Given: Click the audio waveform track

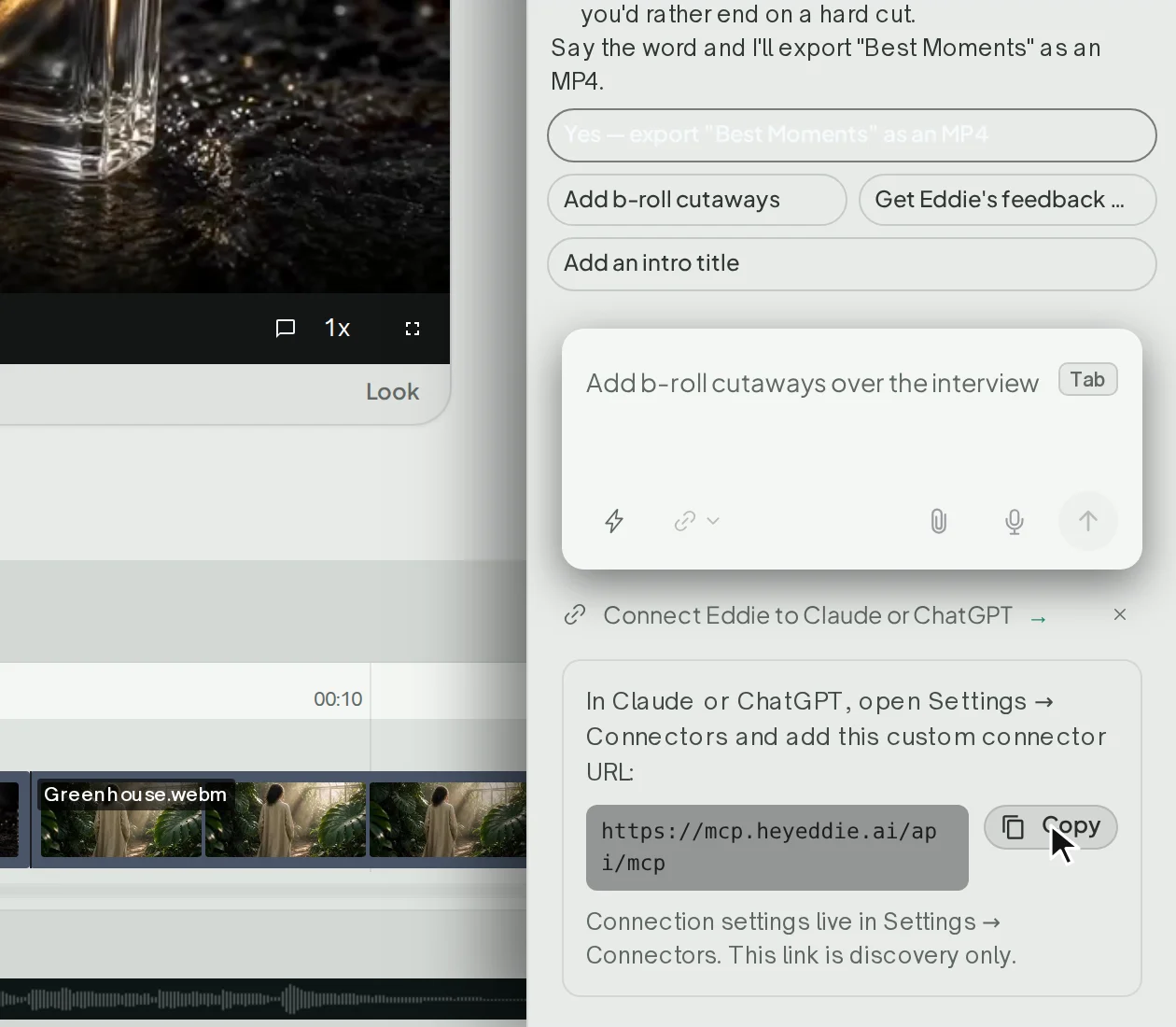Looking at the screenshot, I should (x=263, y=999).
